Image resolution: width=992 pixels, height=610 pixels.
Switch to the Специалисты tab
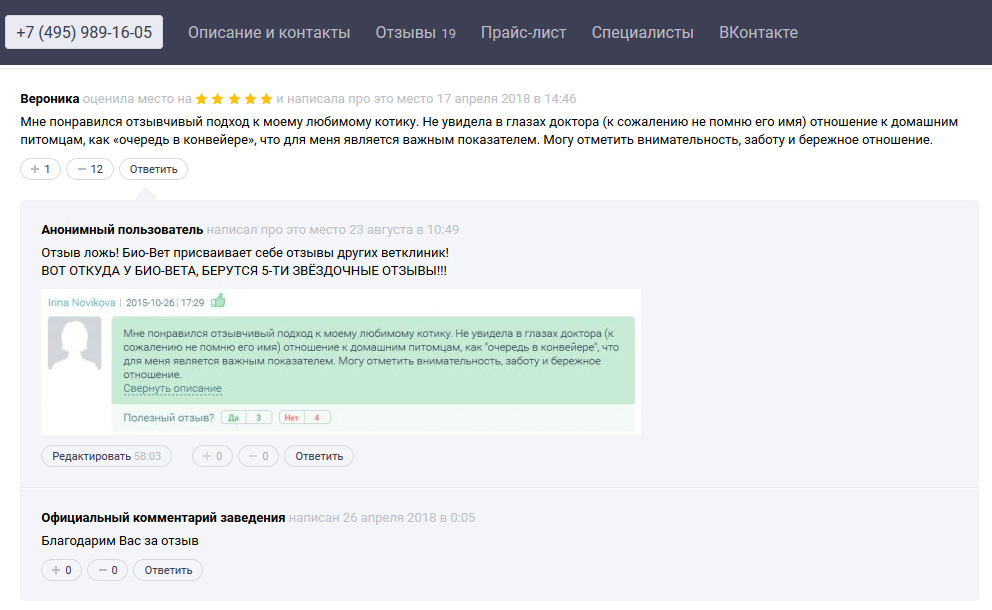pos(642,32)
